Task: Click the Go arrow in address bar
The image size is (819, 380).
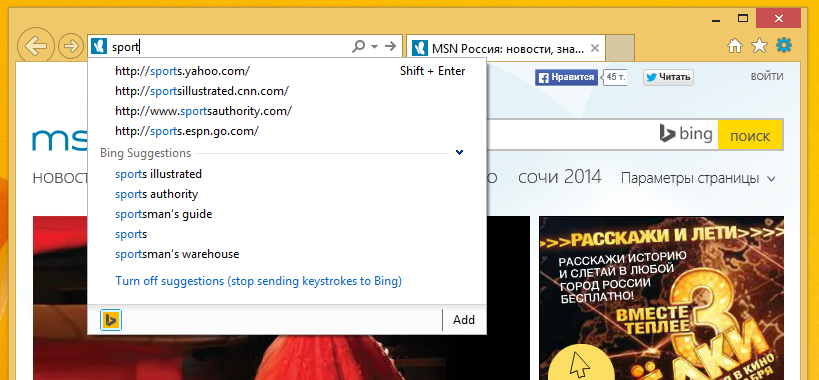Action: coord(390,46)
